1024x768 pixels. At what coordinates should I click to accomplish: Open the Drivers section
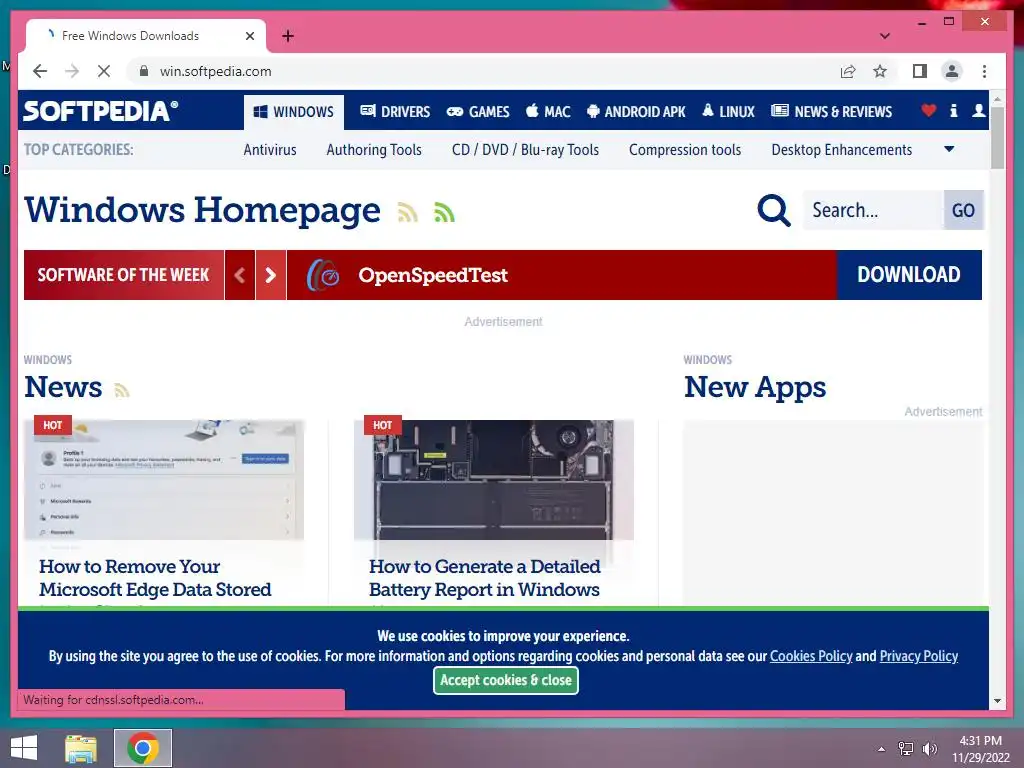click(395, 112)
